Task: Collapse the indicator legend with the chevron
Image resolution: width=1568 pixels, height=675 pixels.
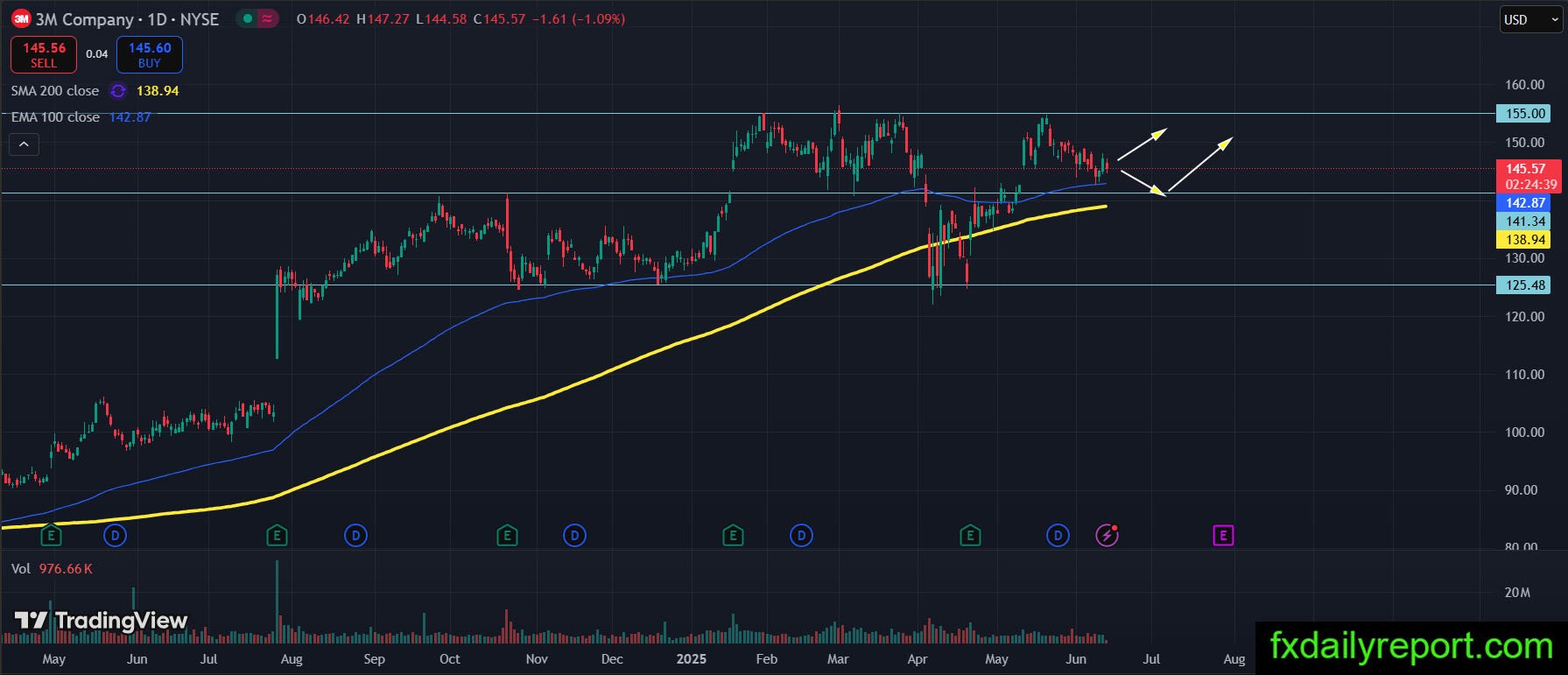Action: pos(25,144)
